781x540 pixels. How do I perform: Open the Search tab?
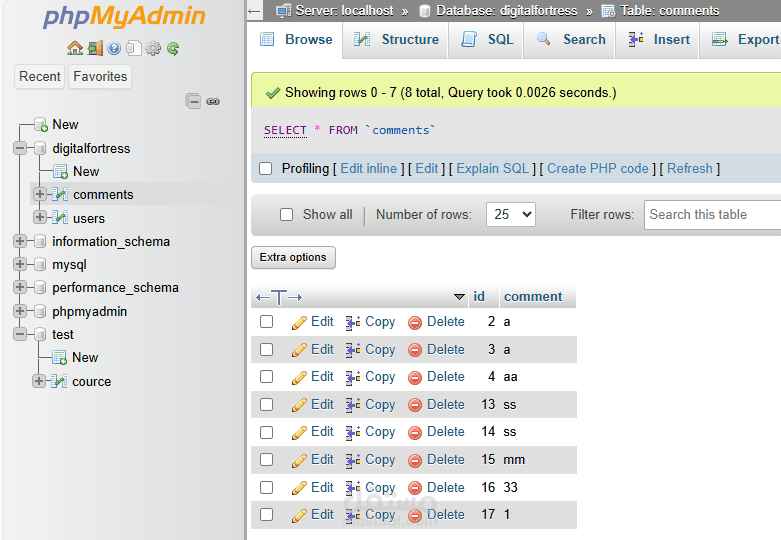coord(569,40)
